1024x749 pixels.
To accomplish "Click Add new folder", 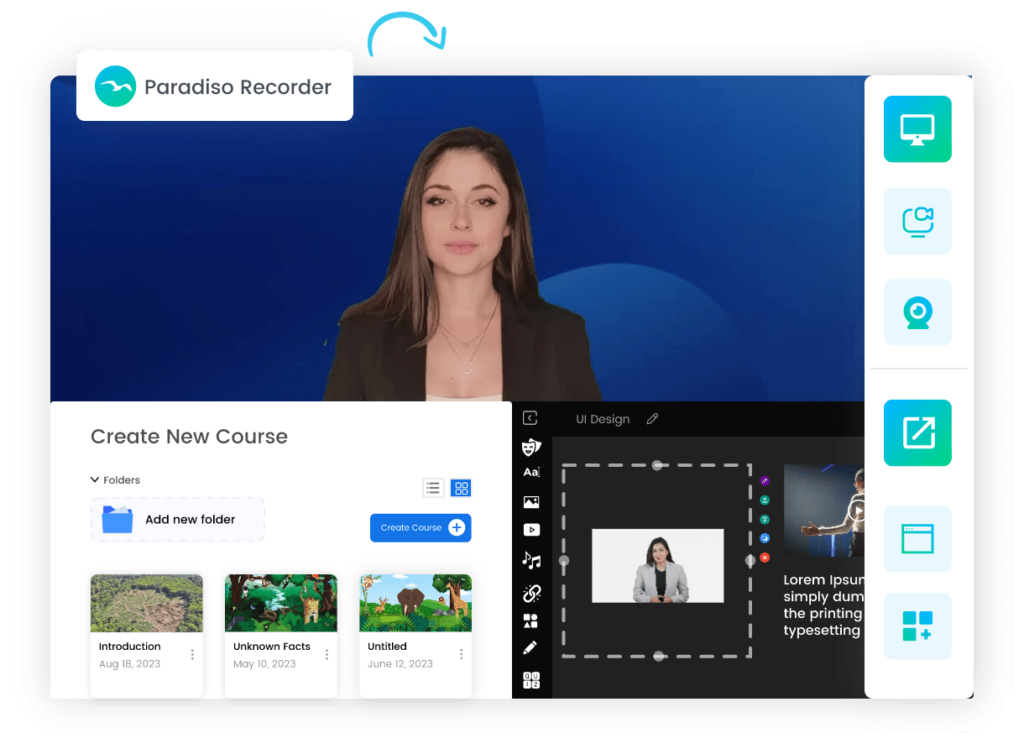I will pos(178,520).
